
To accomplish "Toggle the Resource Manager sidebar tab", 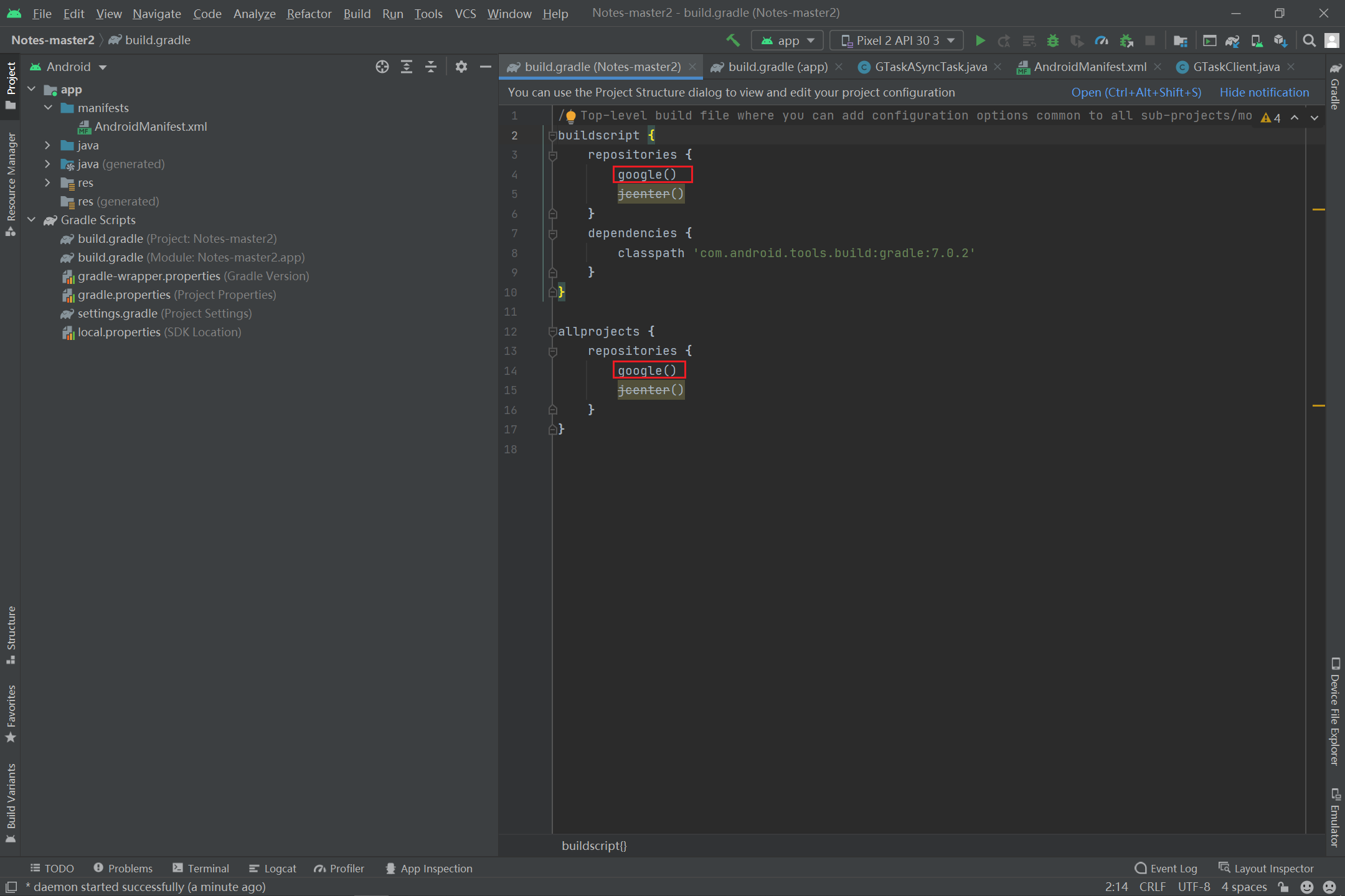I will [x=11, y=184].
